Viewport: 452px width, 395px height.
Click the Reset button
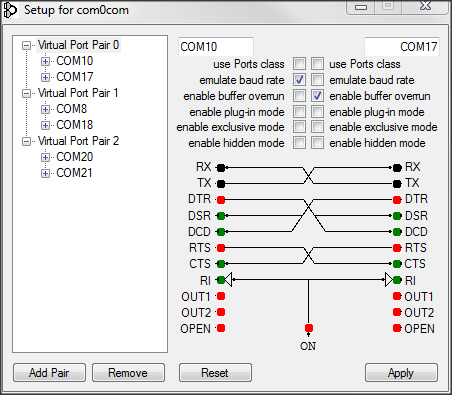coord(215,373)
